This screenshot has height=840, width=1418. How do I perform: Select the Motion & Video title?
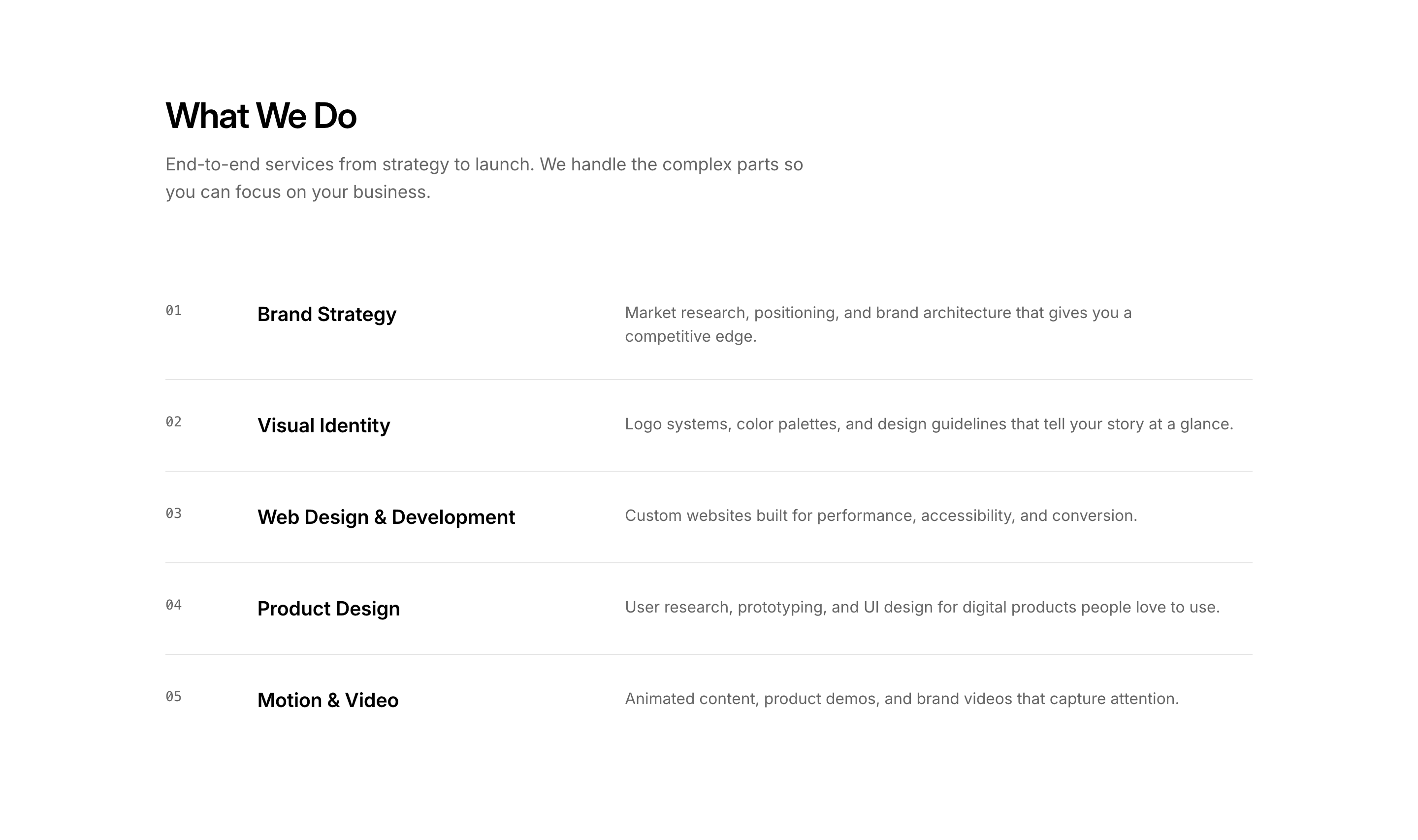[x=327, y=701]
